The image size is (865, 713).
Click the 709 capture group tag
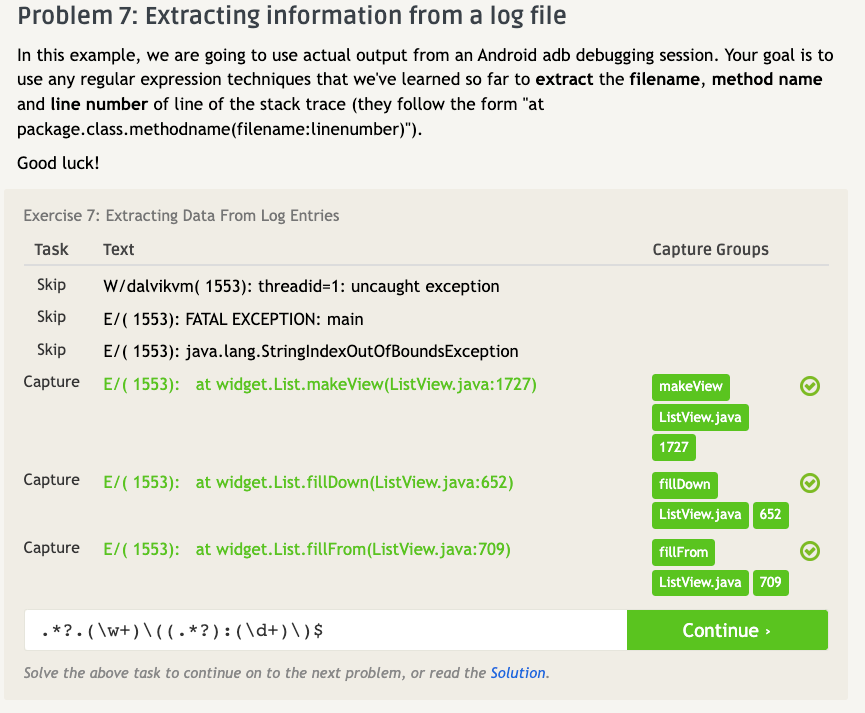point(770,582)
